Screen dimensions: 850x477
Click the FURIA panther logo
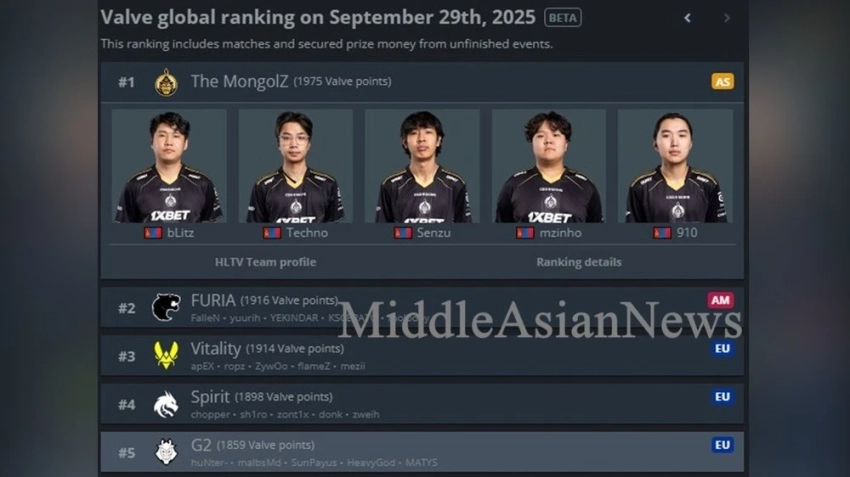pos(166,307)
